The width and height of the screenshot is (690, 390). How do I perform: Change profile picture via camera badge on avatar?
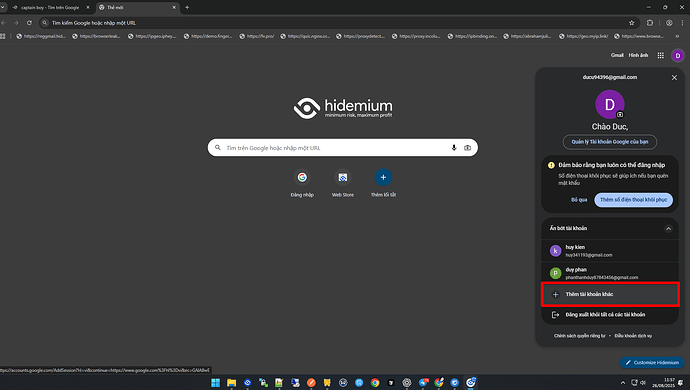(620, 114)
